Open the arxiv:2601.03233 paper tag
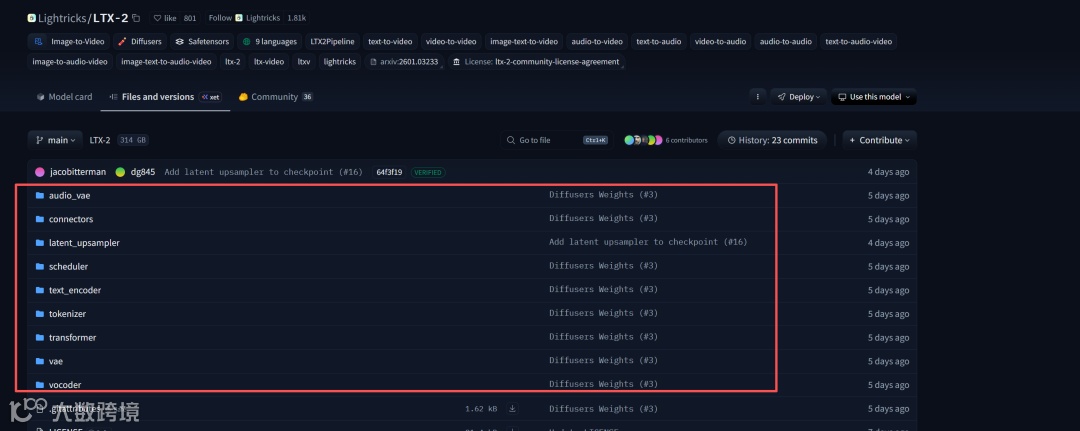 pyautogui.click(x=404, y=62)
